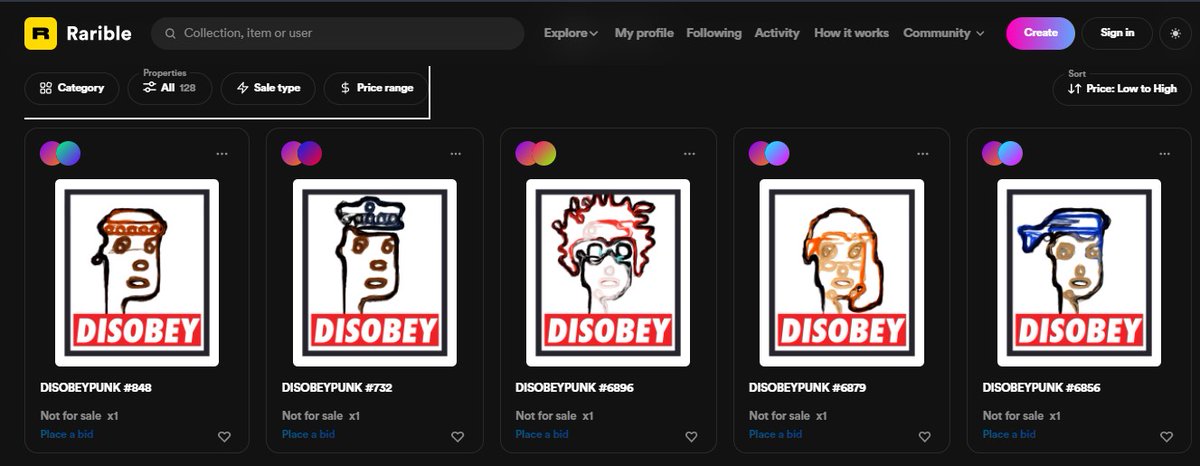Image resolution: width=1200 pixels, height=466 pixels.
Task: Click the Rarible wordmark text
Action: 98,33
